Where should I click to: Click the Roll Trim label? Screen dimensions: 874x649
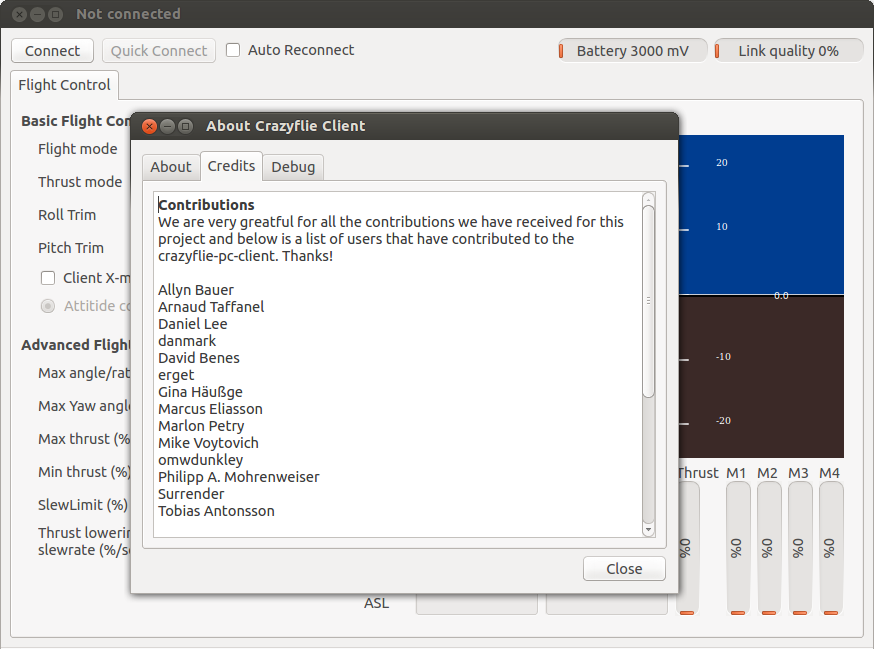click(x=67, y=215)
